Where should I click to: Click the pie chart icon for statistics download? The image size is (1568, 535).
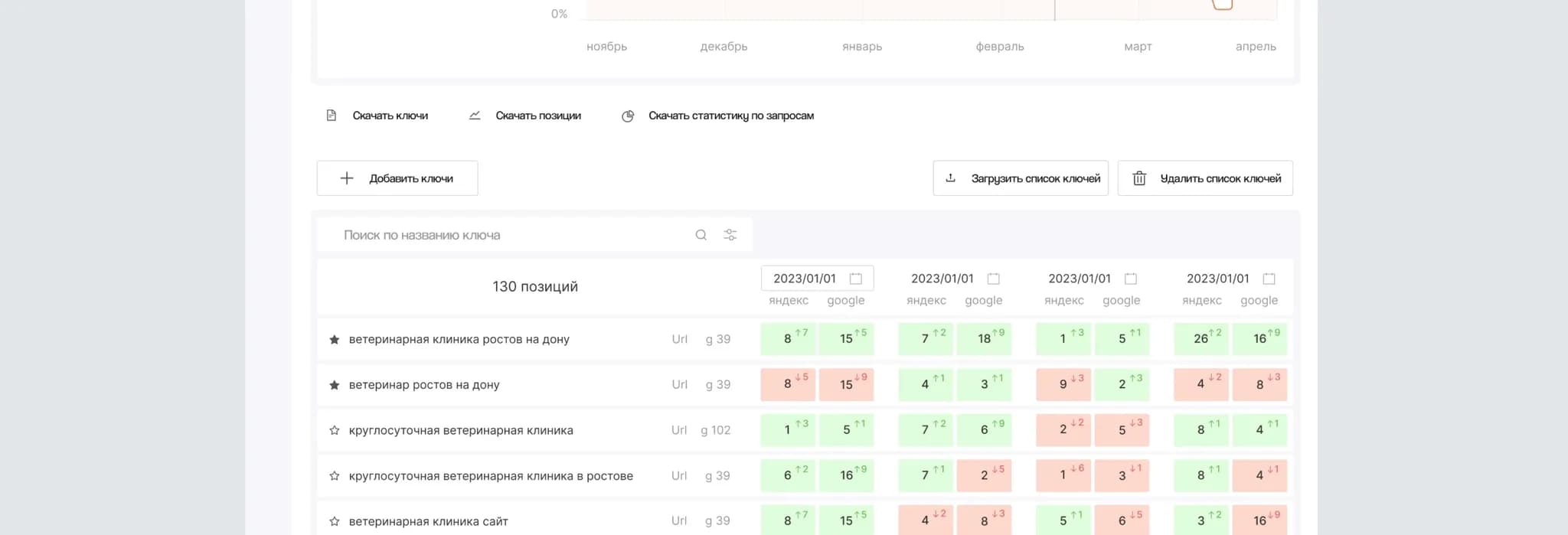(628, 116)
